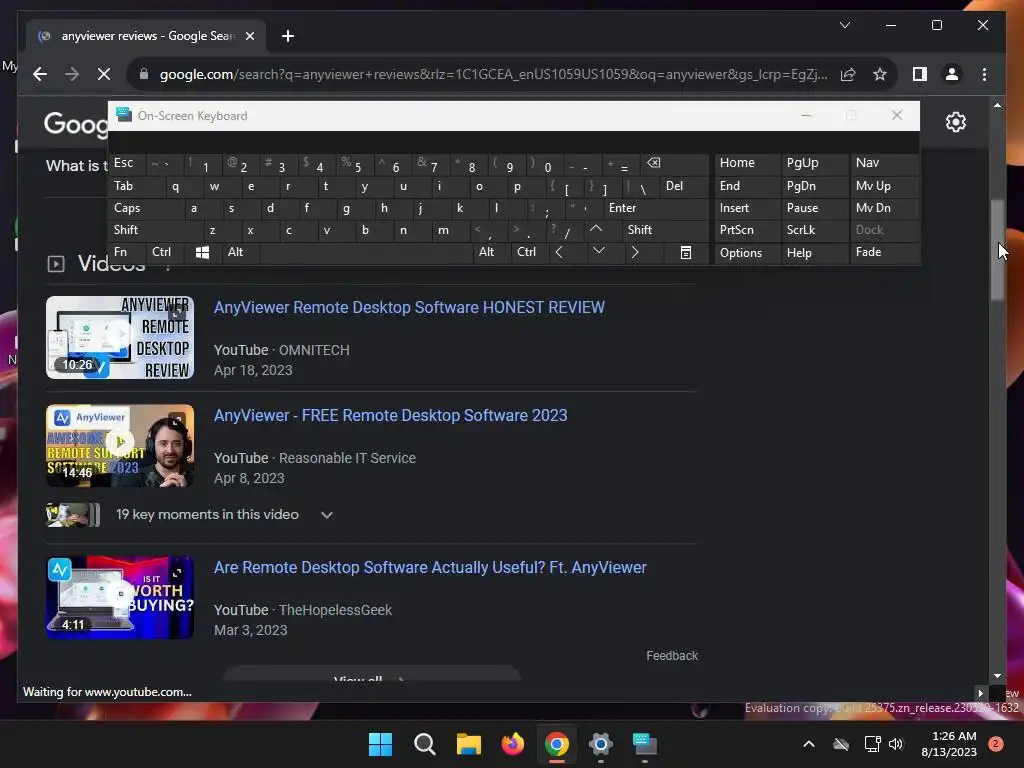Toggle Fade on On-Screen Keyboard
The width and height of the screenshot is (1024, 768).
pos(884,252)
